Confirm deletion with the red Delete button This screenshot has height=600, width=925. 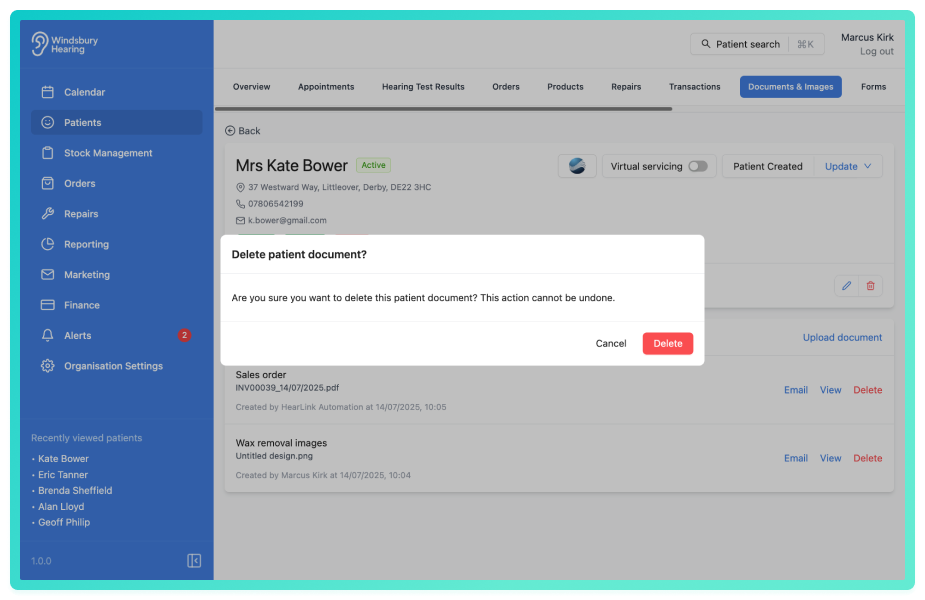coord(668,343)
